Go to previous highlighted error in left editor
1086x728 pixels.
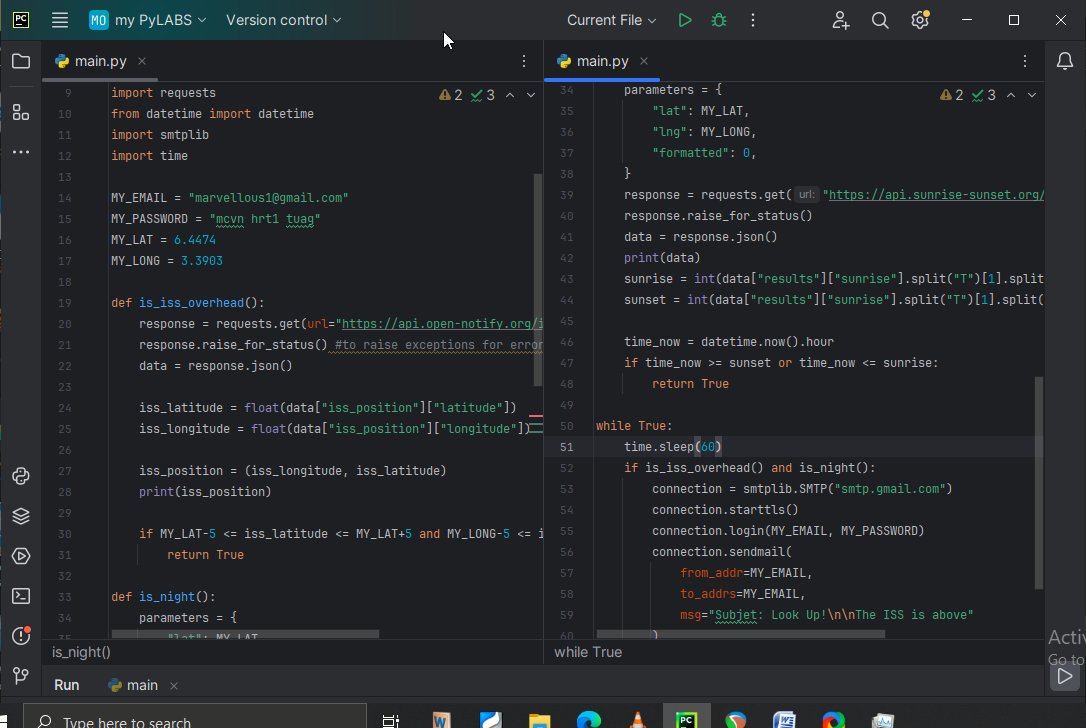point(510,95)
